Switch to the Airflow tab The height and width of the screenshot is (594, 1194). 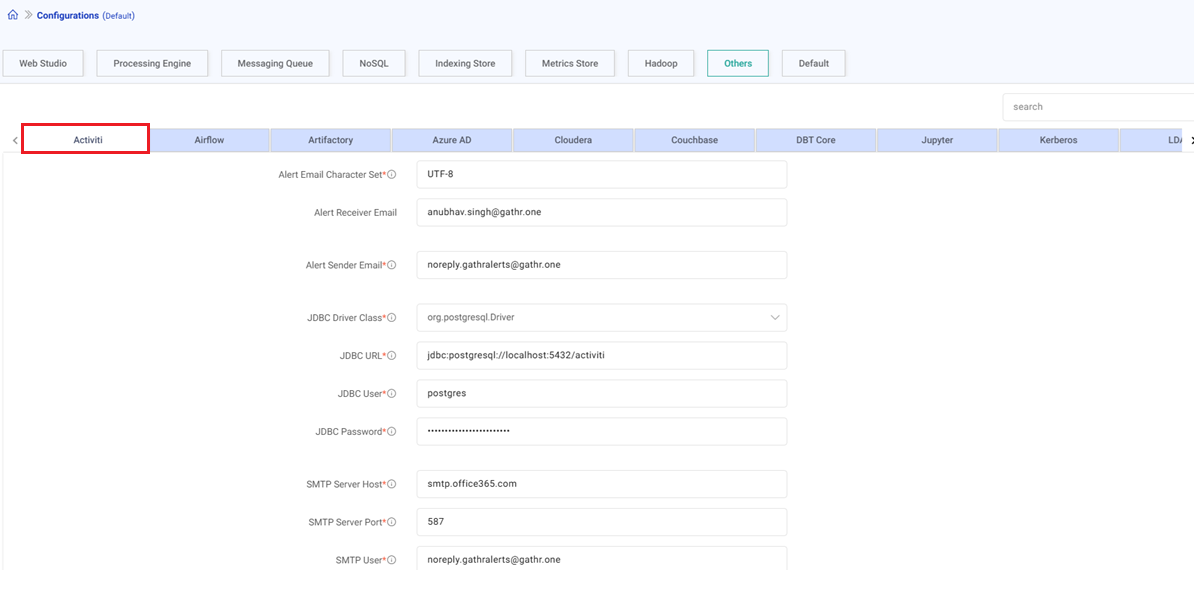(208, 139)
